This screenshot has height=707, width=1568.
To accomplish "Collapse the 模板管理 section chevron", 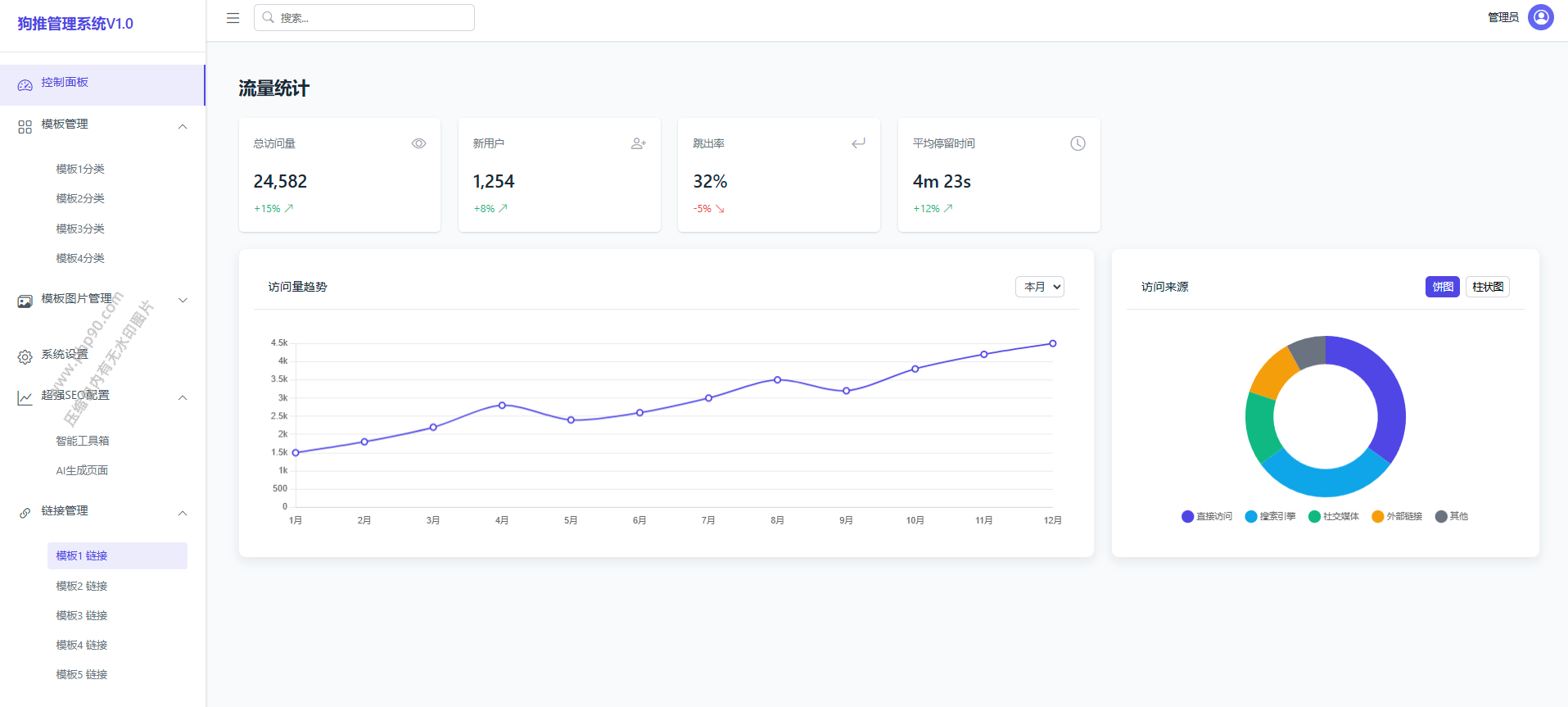I will pyautogui.click(x=183, y=126).
